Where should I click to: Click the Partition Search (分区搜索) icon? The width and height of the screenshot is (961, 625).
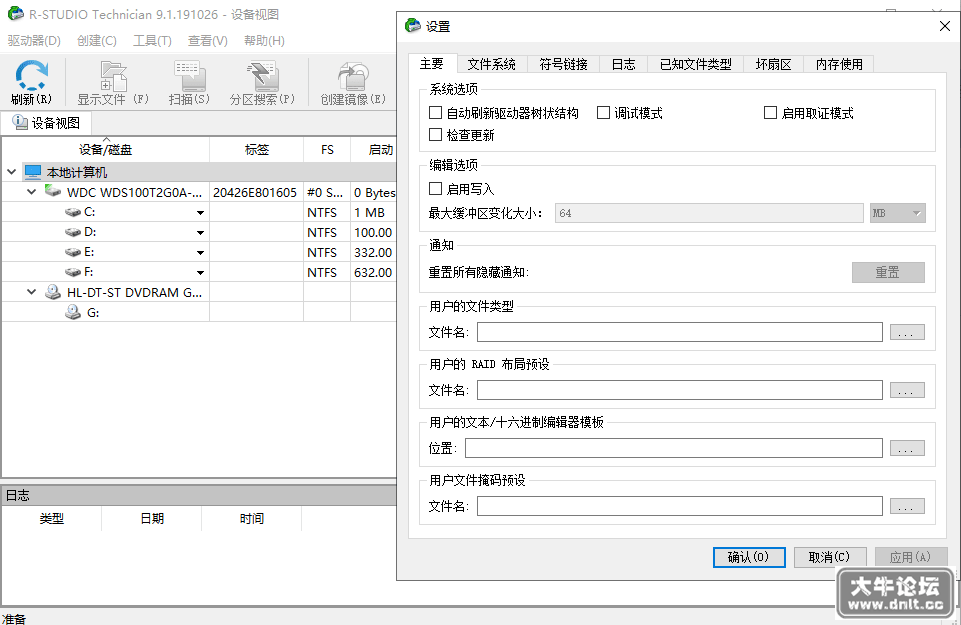pos(262,76)
